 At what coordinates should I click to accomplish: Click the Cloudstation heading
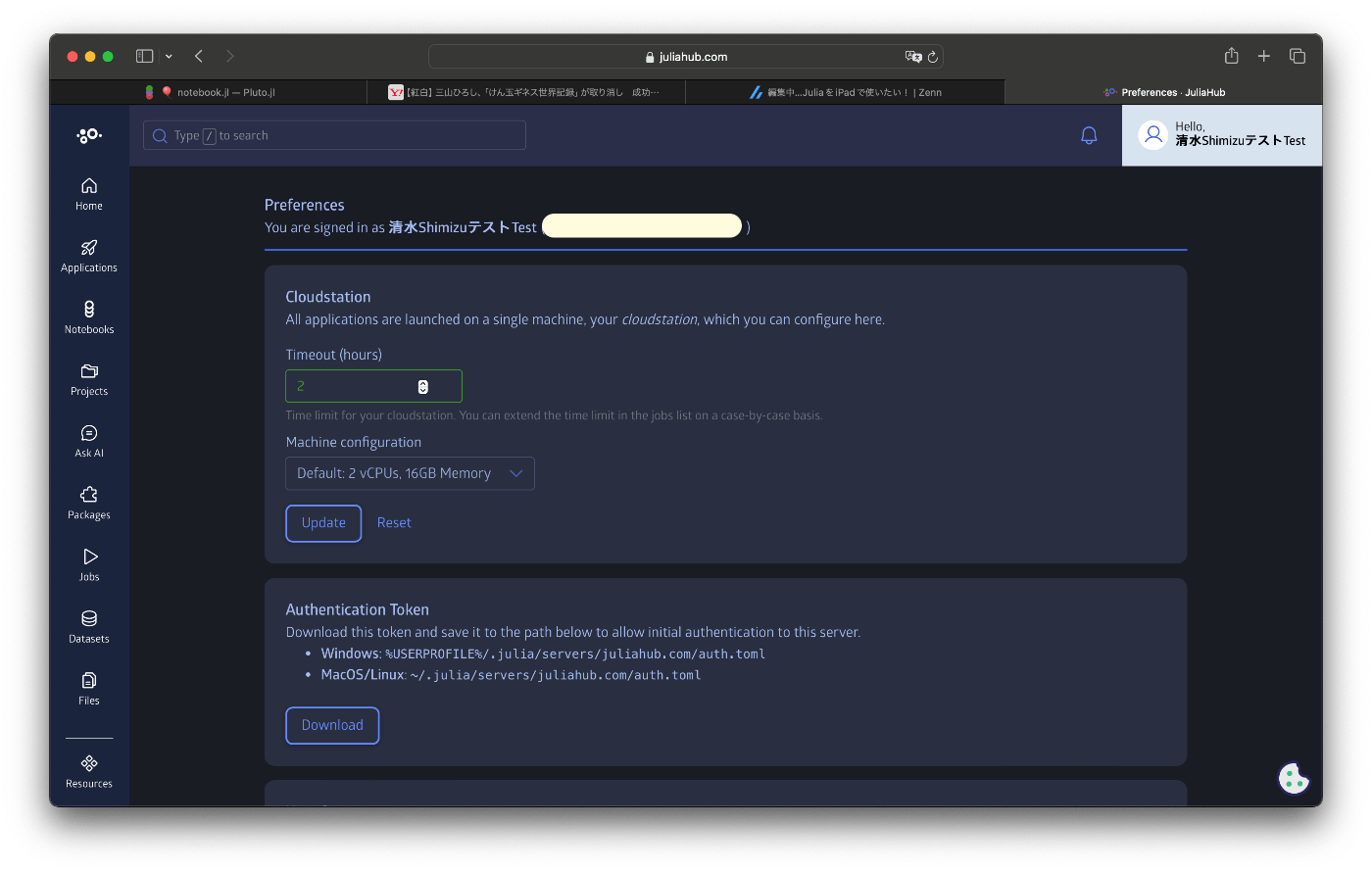coord(328,297)
